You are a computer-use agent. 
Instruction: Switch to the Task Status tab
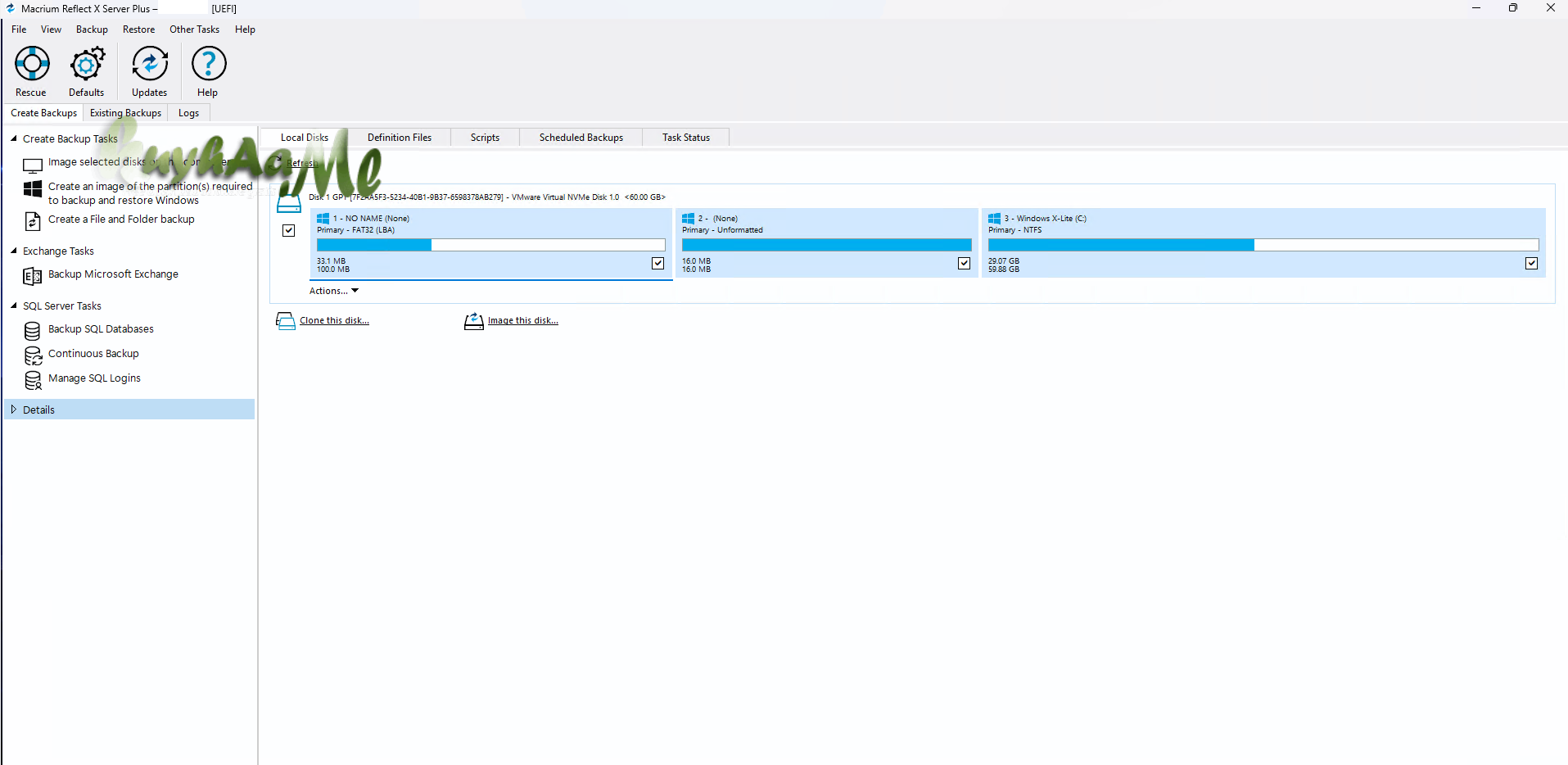pyautogui.click(x=686, y=138)
